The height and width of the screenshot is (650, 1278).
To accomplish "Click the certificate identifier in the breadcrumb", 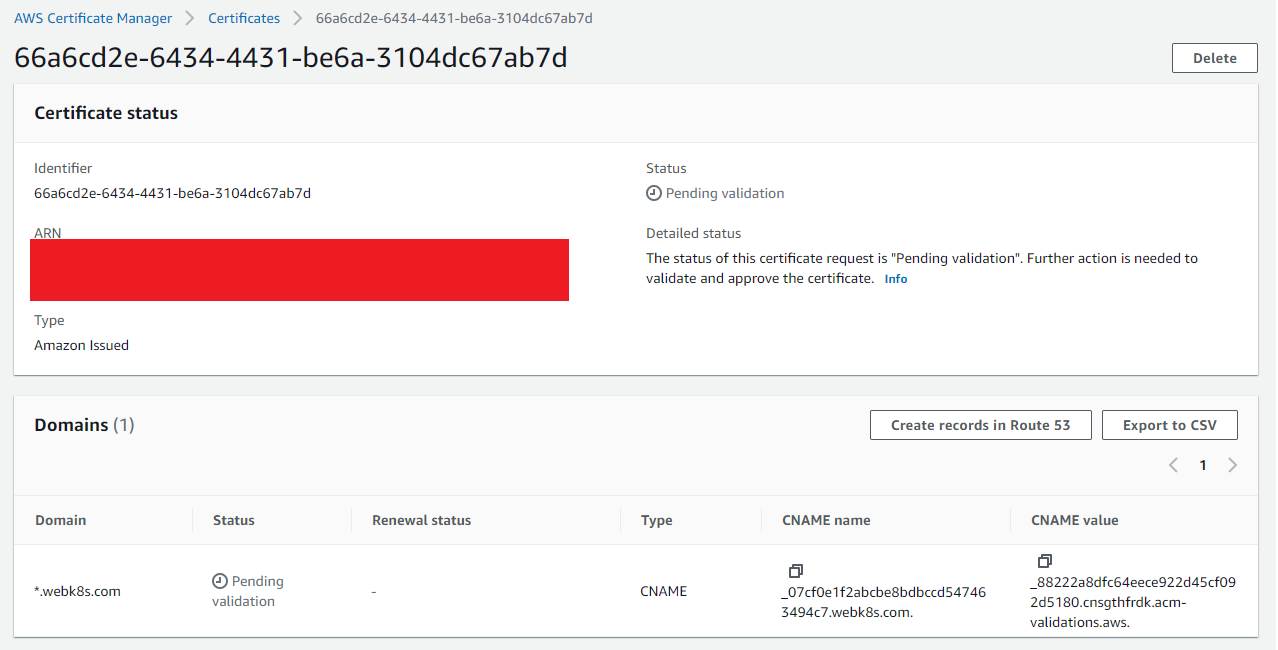I will 453,17.
